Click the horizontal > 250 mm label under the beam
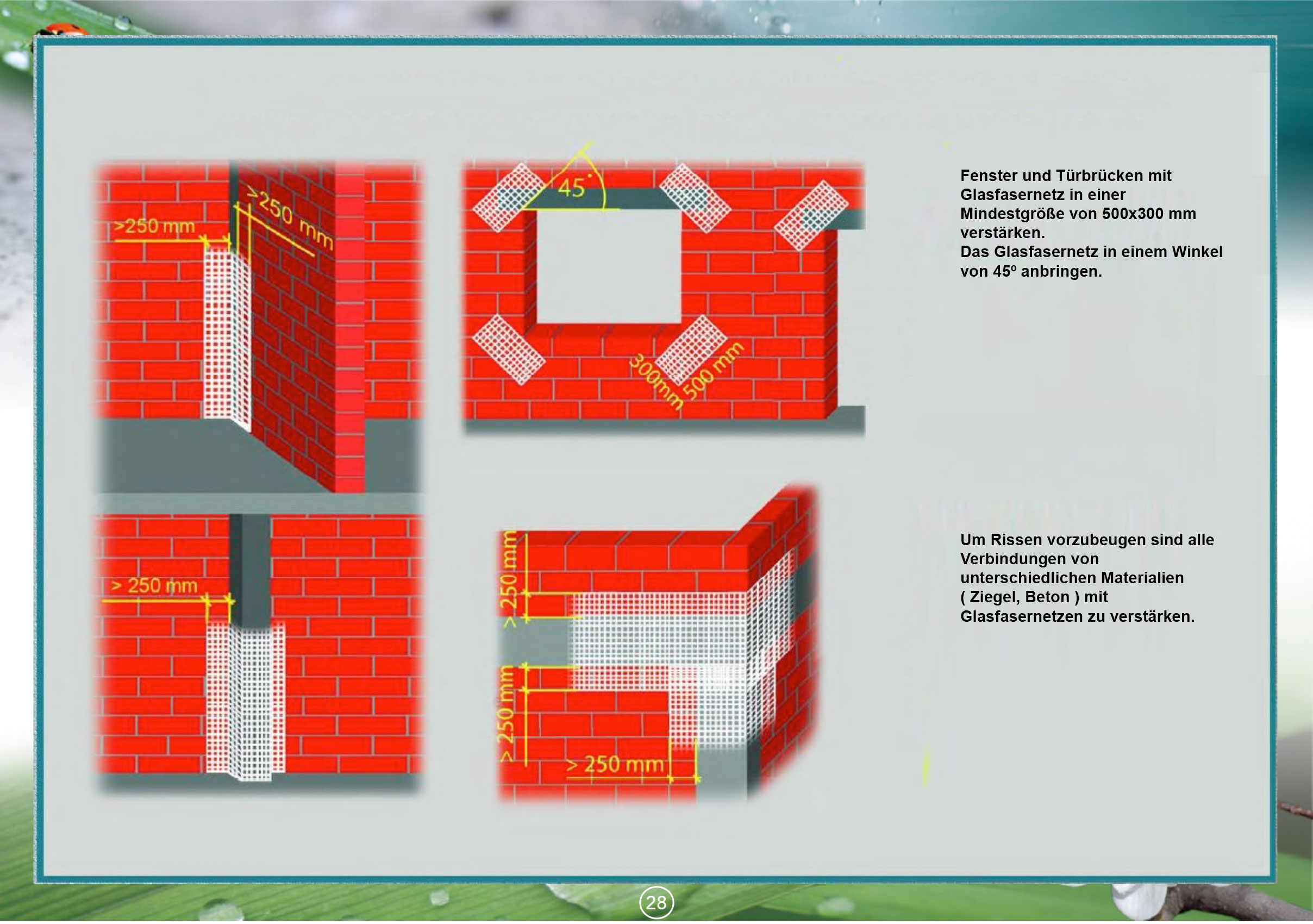 tap(615, 764)
